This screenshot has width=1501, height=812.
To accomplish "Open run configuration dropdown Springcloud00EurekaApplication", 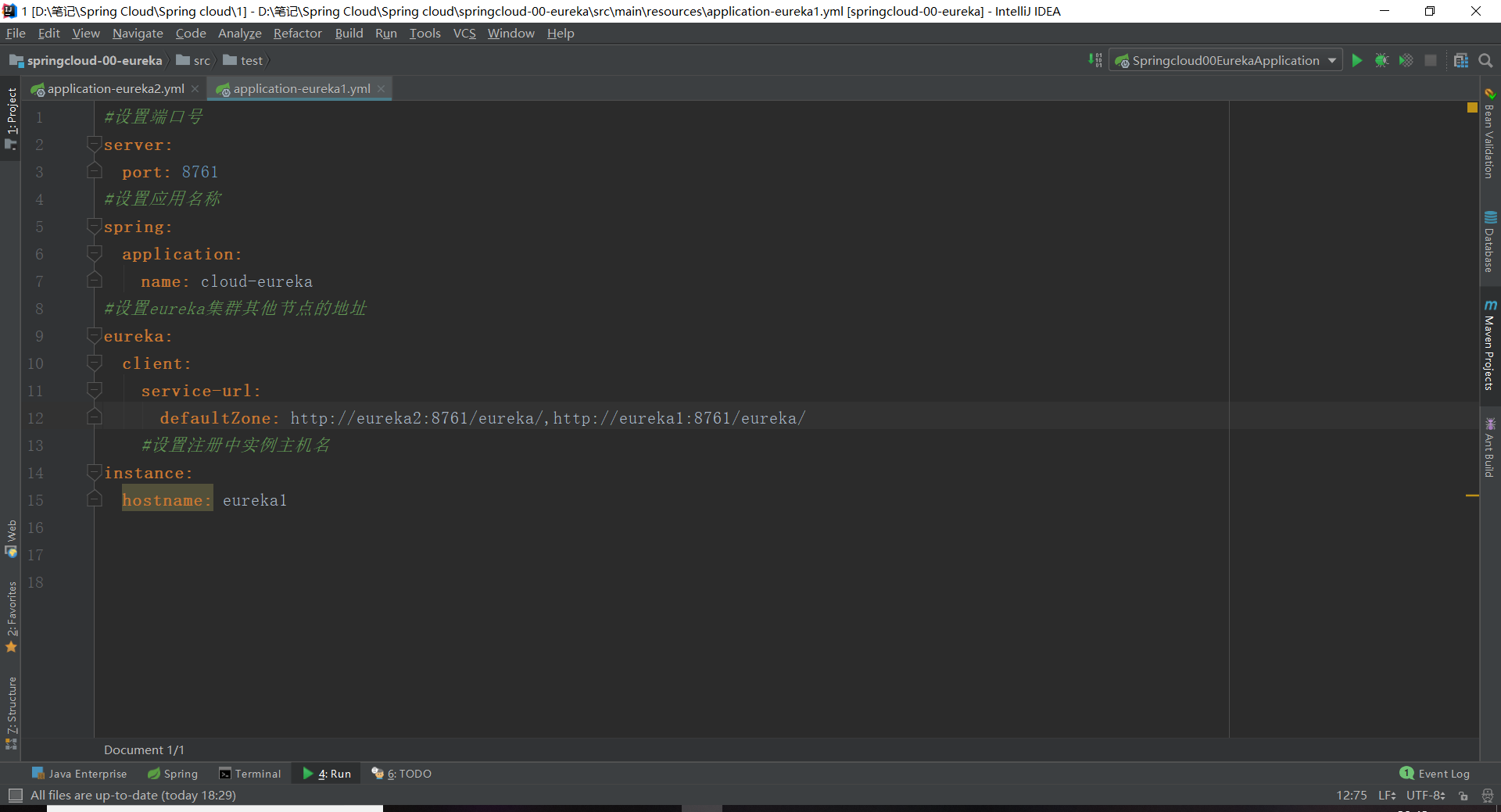I will pyautogui.click(x=1225, y=61).
